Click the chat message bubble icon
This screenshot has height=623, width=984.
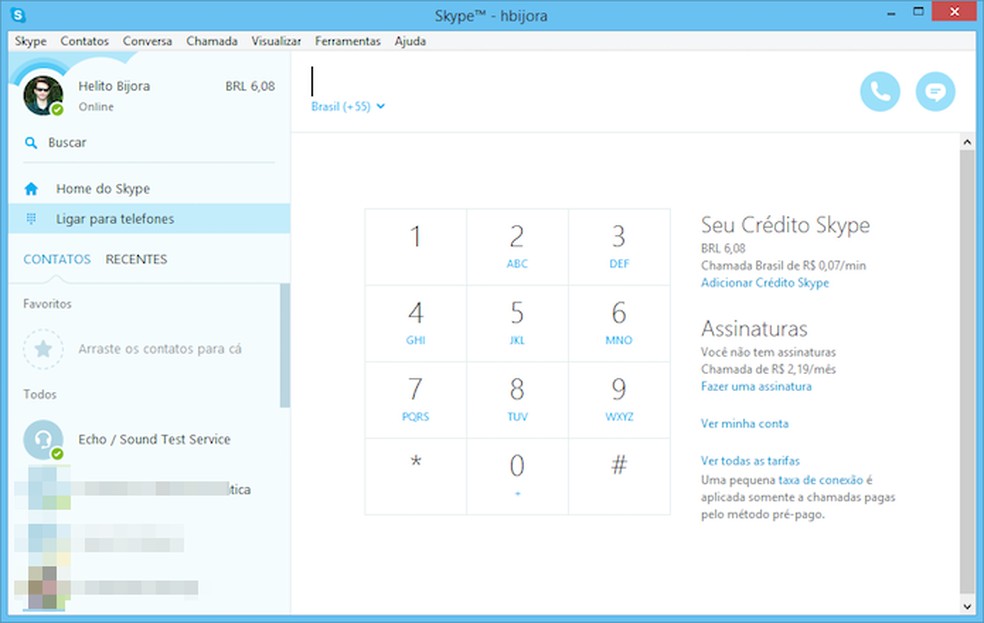[935, 92]
